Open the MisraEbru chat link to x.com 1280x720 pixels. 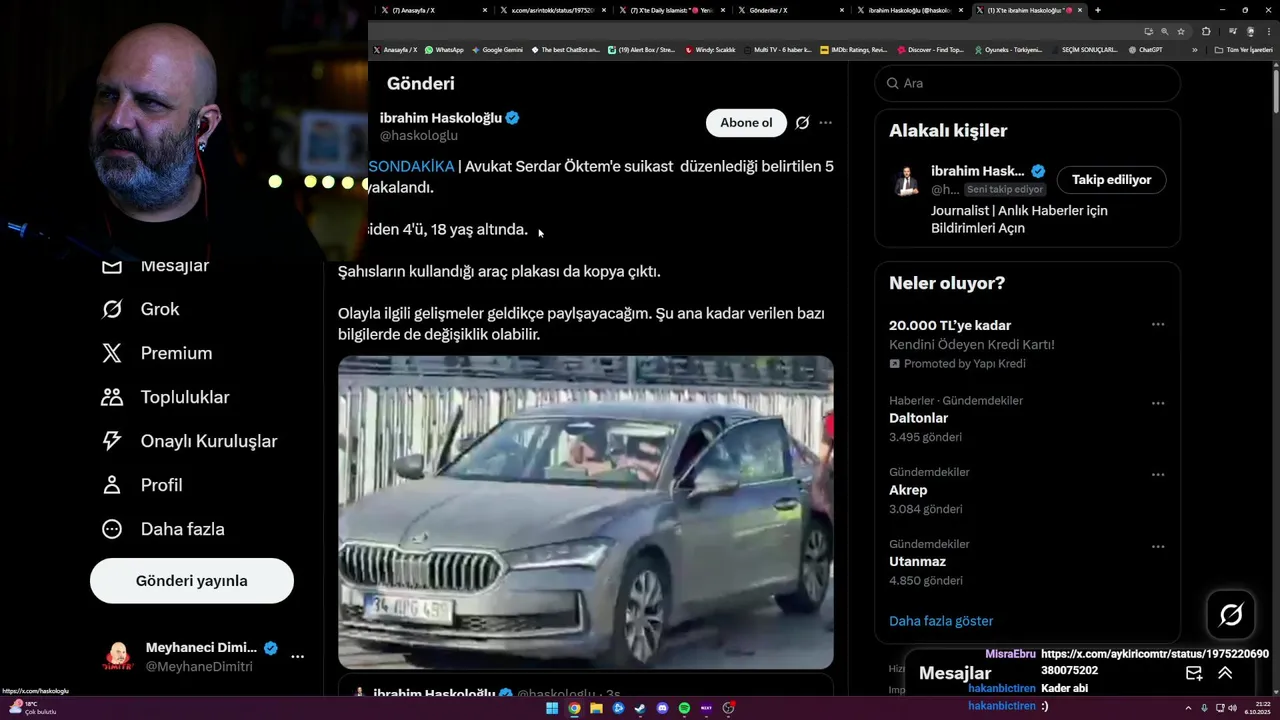click(x=1155, y=662)
